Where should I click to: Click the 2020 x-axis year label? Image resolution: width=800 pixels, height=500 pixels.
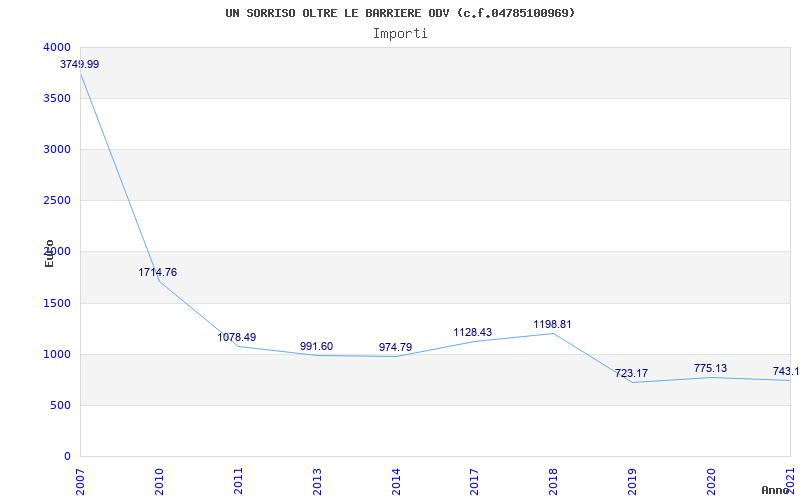click(711, 482)
